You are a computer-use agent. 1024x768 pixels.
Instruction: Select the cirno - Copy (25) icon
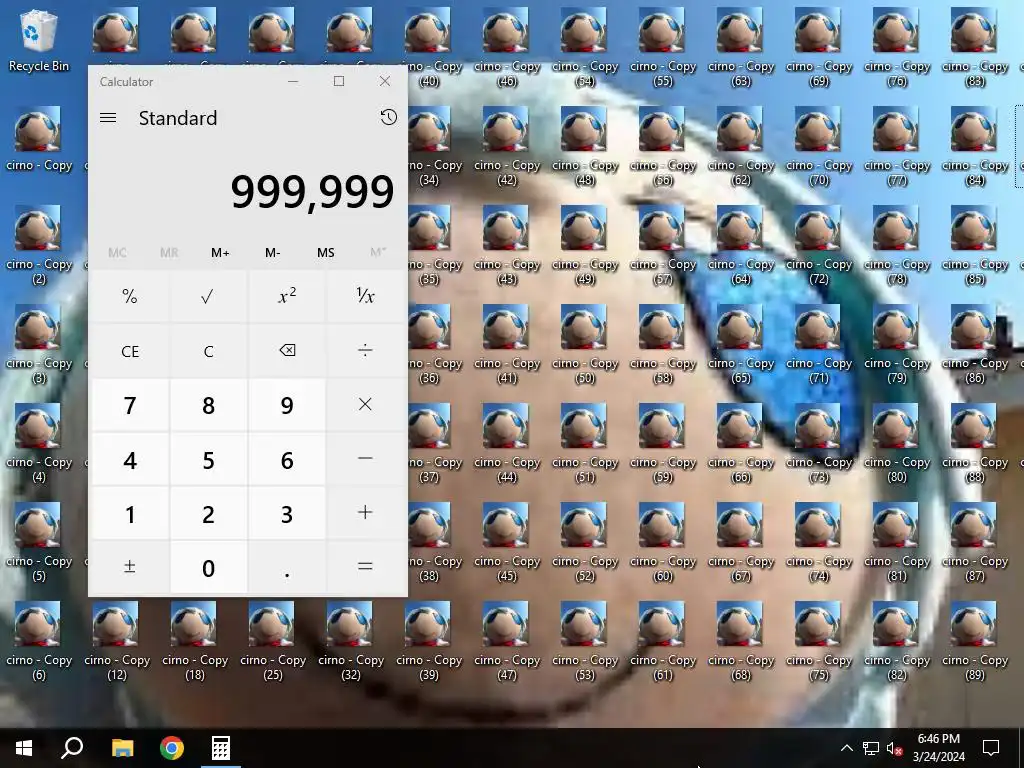coord(272,641)
